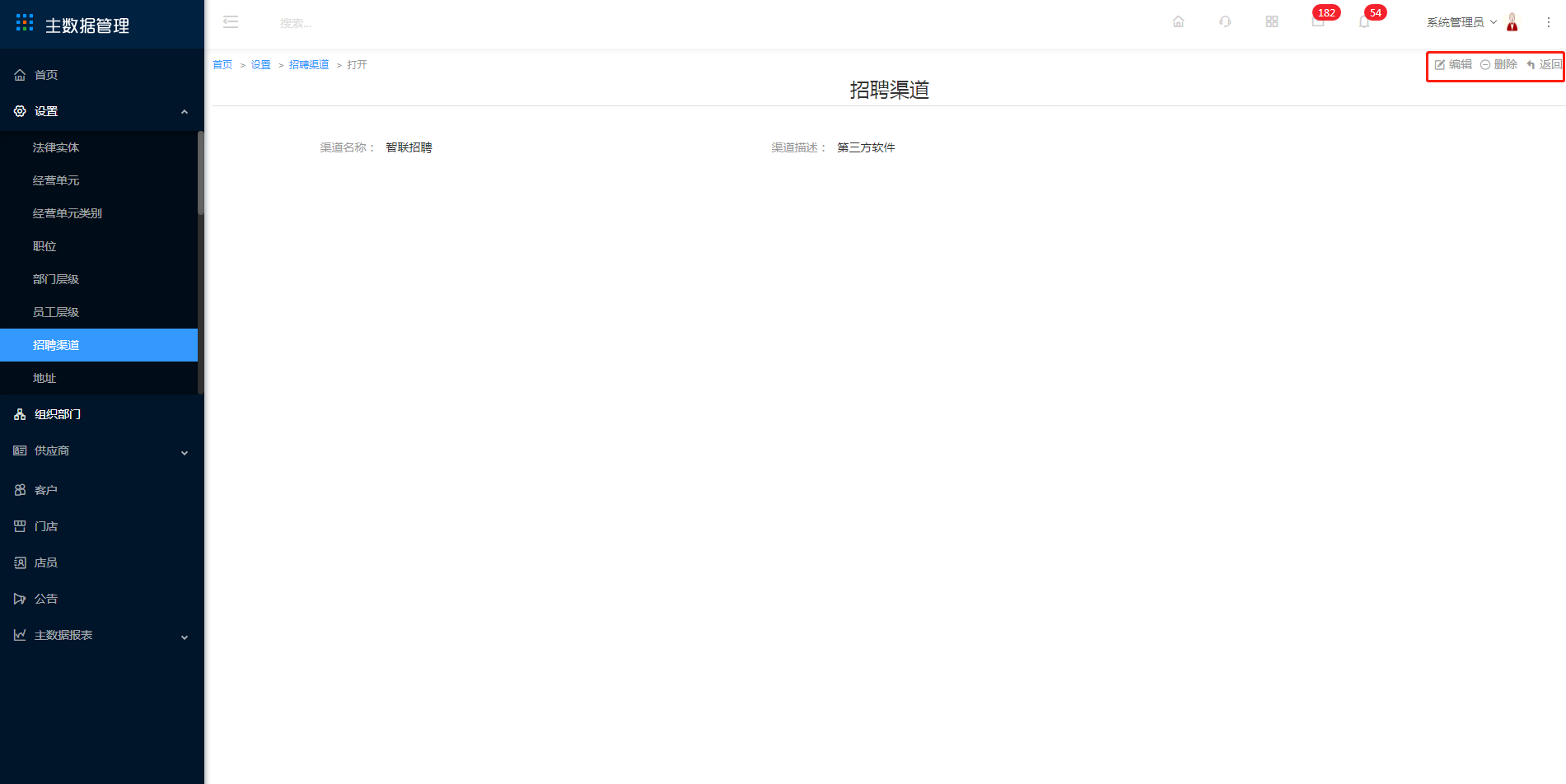Collapse the sidebar with the hamburger icon
This screenshot has height=784, width=1566.
231,22
